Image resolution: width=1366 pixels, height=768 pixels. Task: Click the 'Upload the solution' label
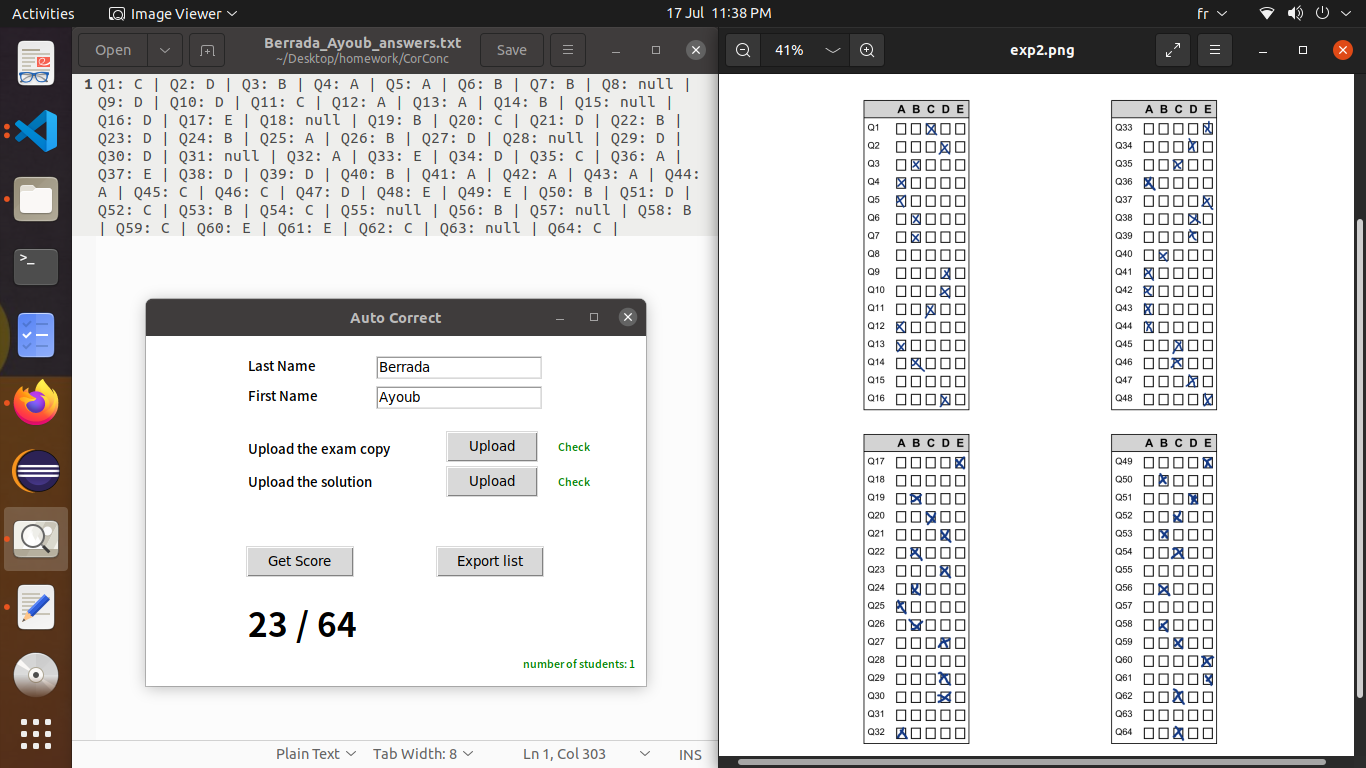pos(310,482)
